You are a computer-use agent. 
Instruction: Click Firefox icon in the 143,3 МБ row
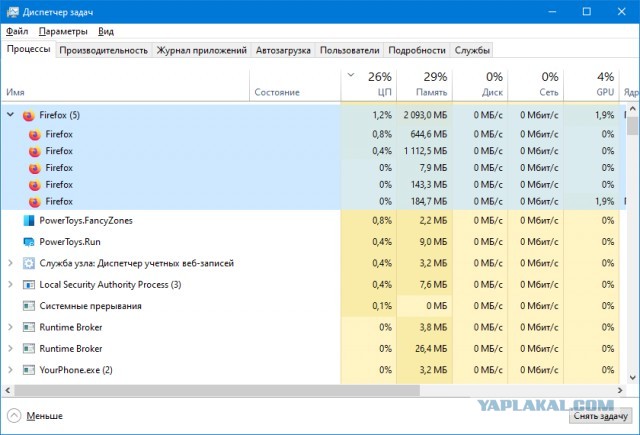[x=35, y=185]
